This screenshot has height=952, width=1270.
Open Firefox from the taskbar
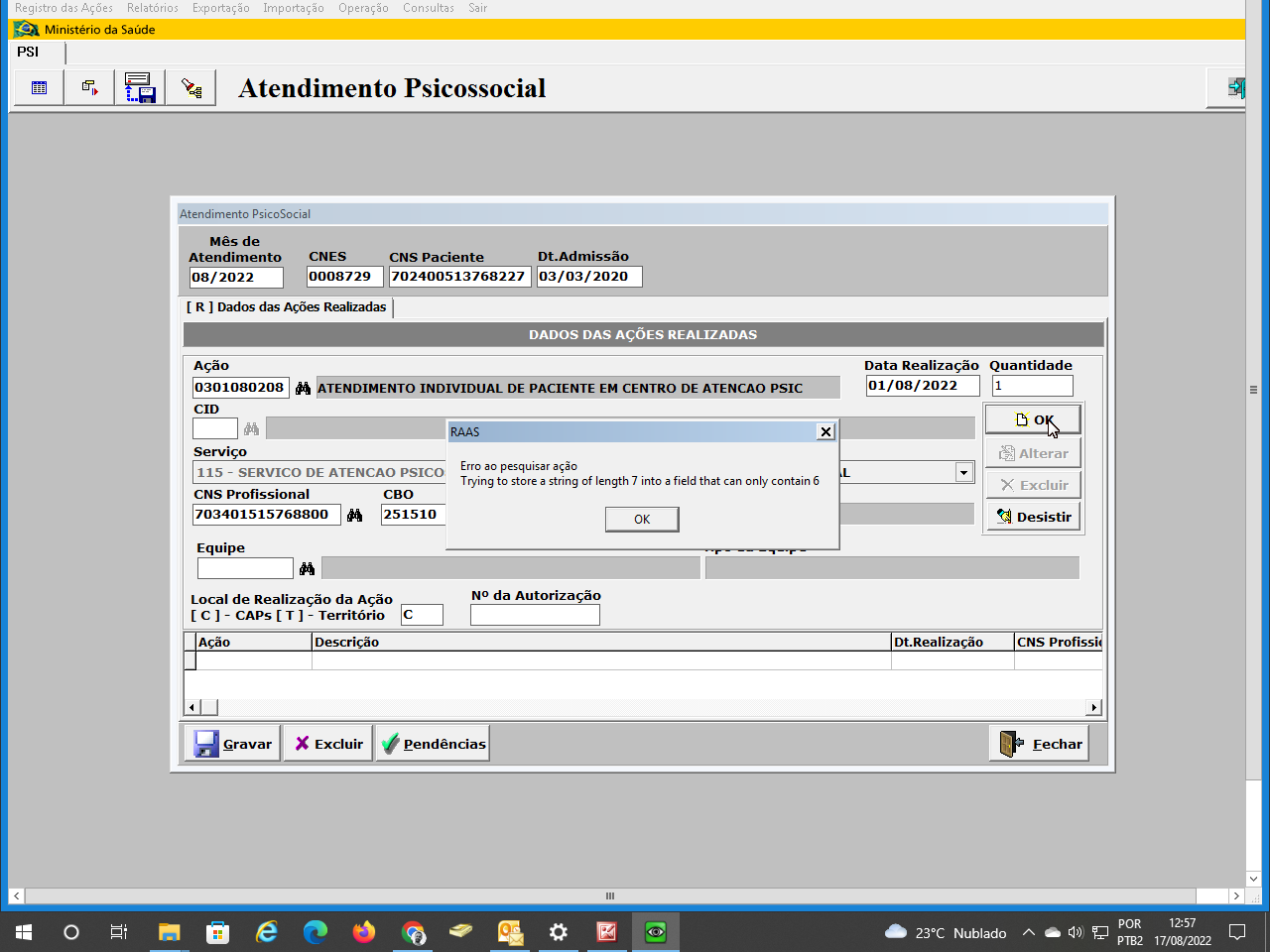click(x=363, y=932)
